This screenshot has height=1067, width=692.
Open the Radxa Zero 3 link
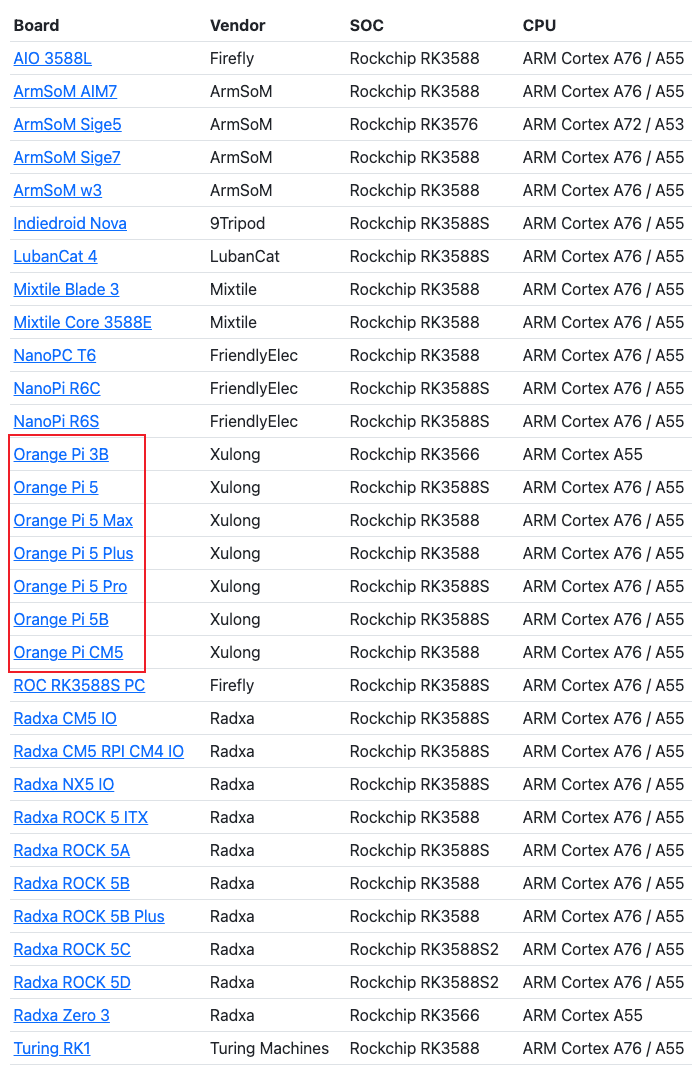[61, 1015]
